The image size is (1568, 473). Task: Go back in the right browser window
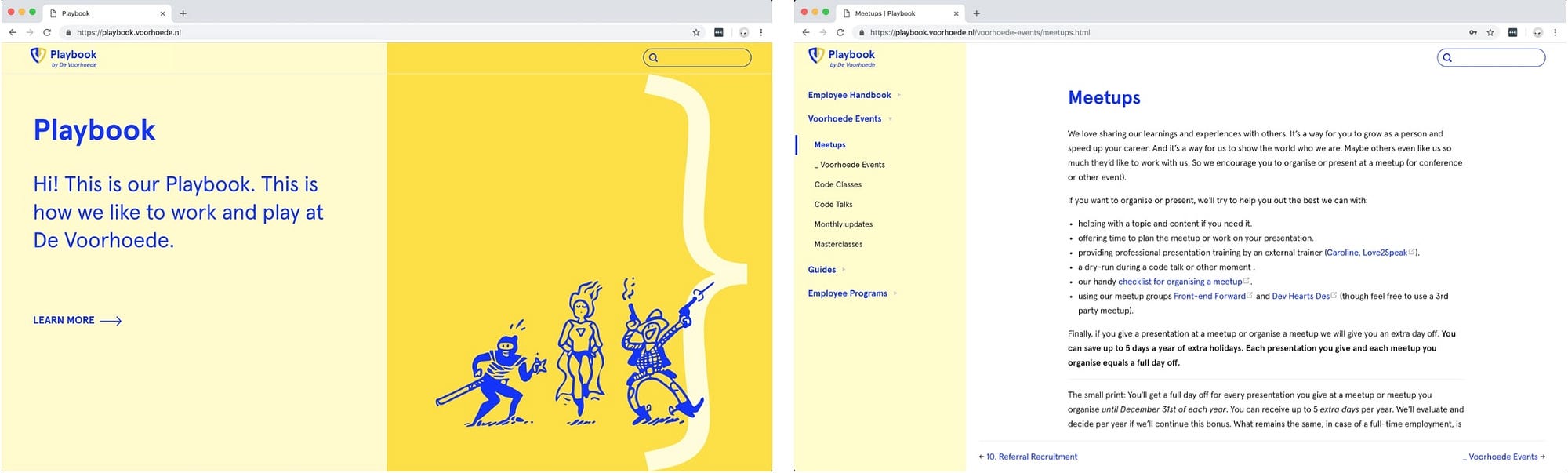[806, 32]
